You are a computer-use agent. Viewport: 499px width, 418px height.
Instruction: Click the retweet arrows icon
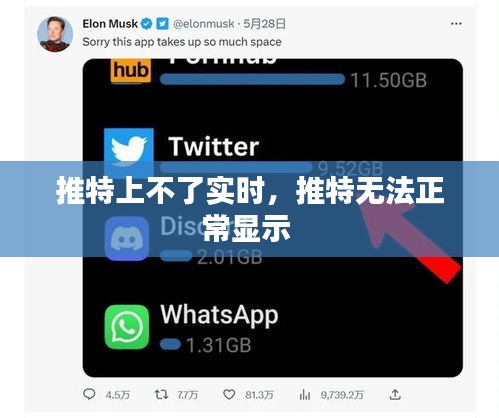[161, 395]
